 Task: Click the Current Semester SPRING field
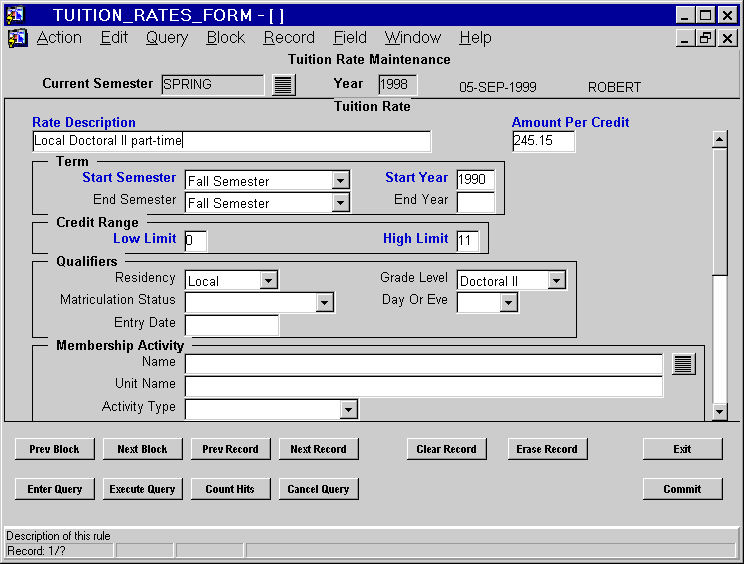pos(212,85)
